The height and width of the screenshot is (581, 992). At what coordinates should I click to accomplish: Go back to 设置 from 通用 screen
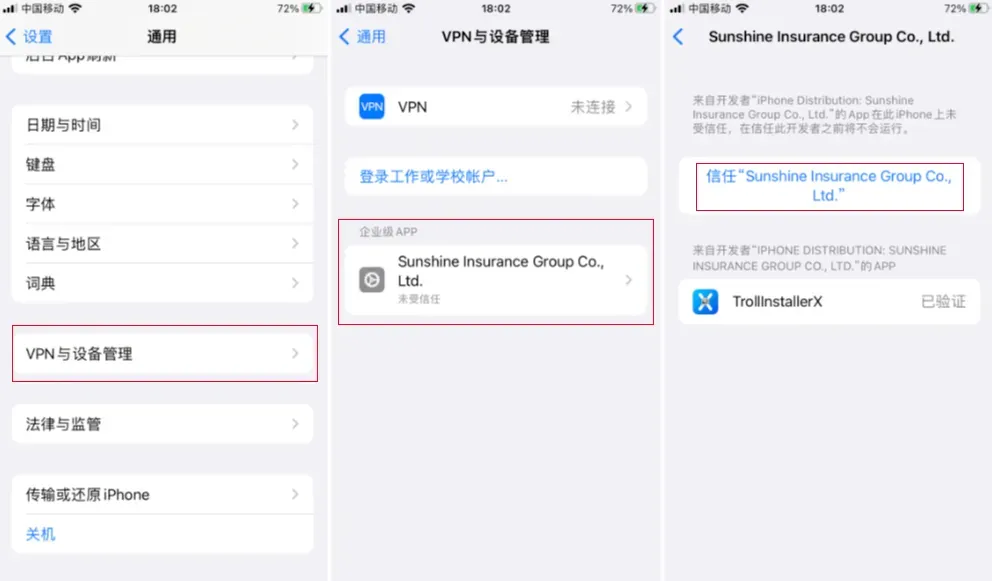click(28, 37)
